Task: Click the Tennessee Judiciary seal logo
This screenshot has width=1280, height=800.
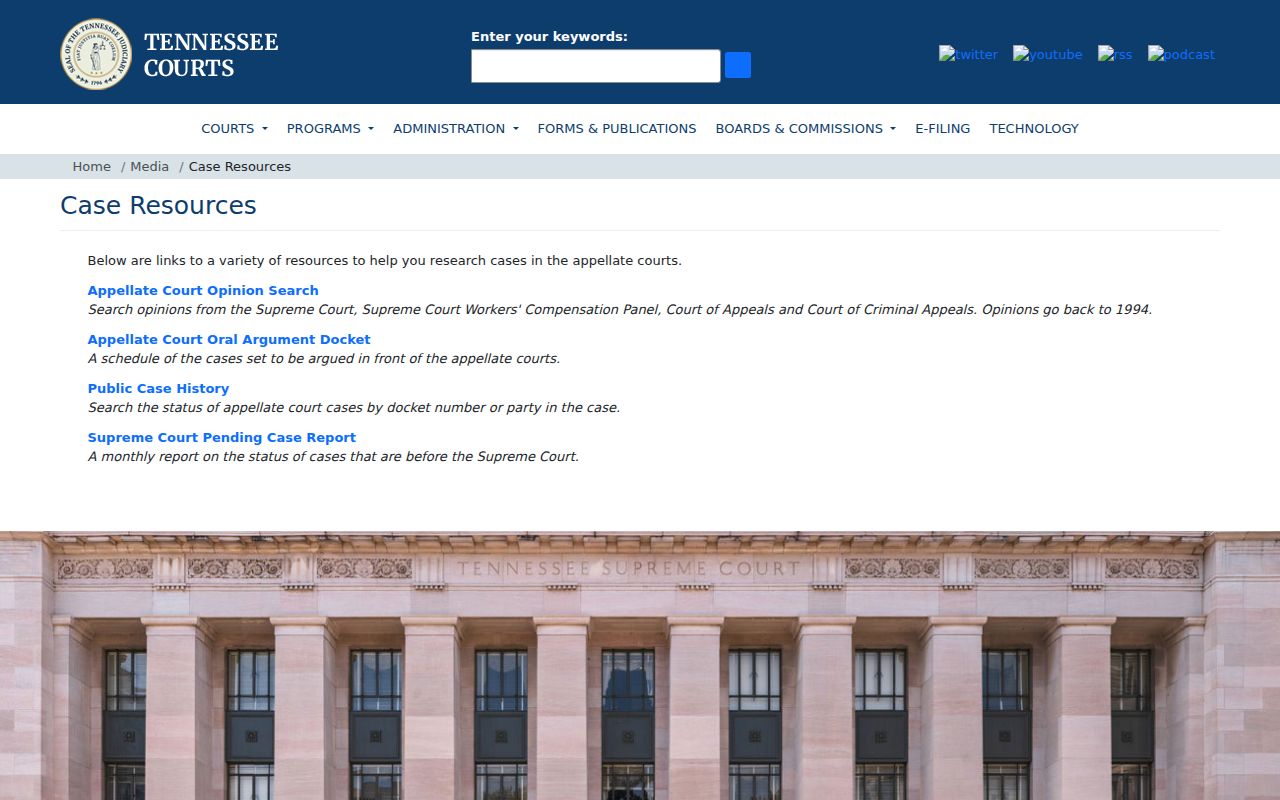Action: (x=96, y=54)
